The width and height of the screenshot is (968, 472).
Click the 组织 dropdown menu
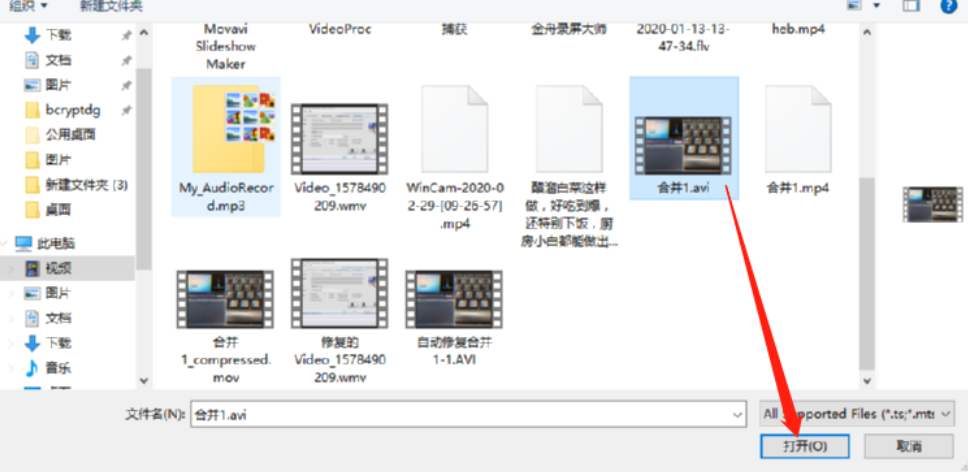(28, 6)
